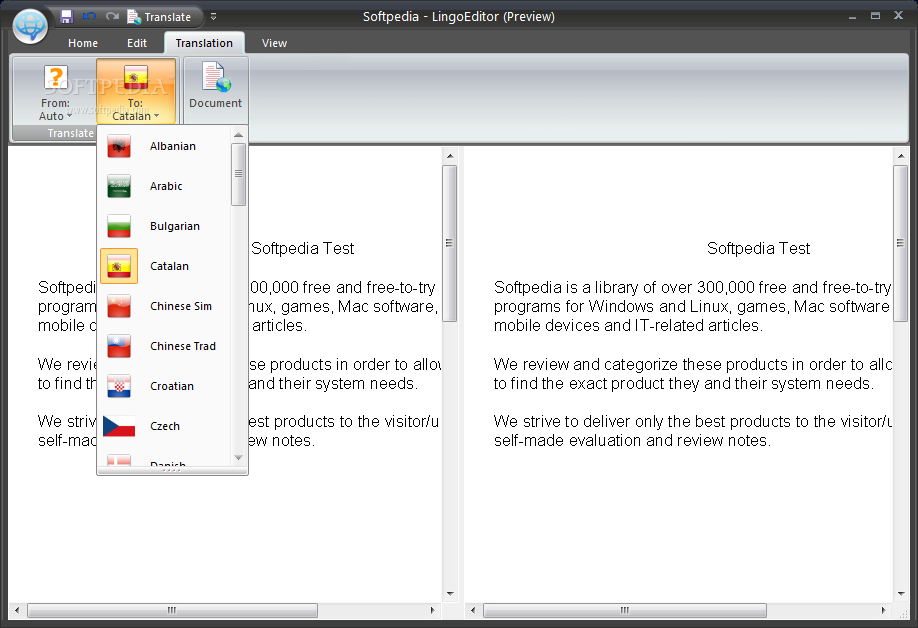This screenshot has width=918, height=628.
Task: Click right pane horizontal scrollbar thumb
Action: click(x=625, y=610)
